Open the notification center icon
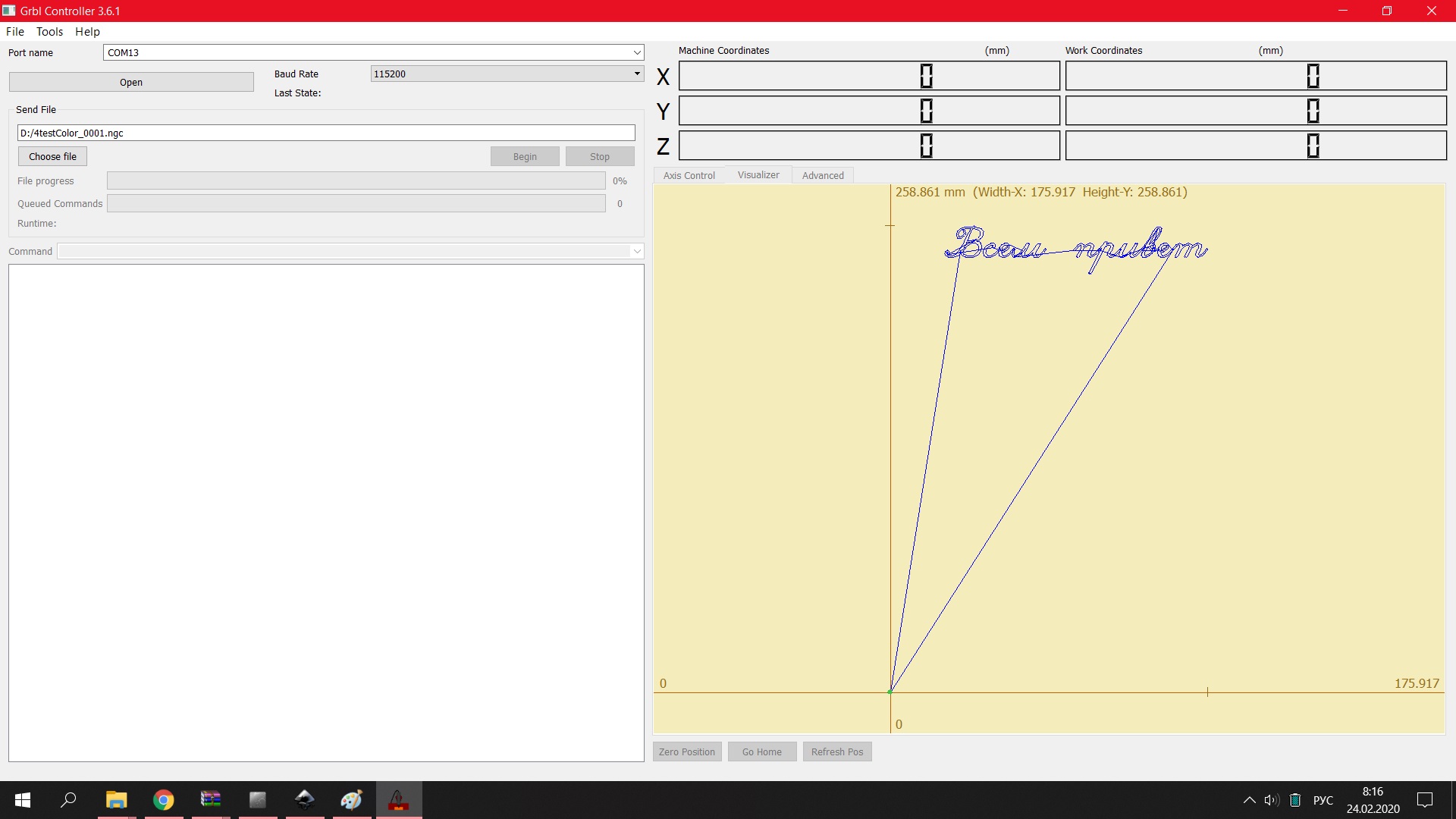Screen dimensions: 1456x819 coord(1425,799)
